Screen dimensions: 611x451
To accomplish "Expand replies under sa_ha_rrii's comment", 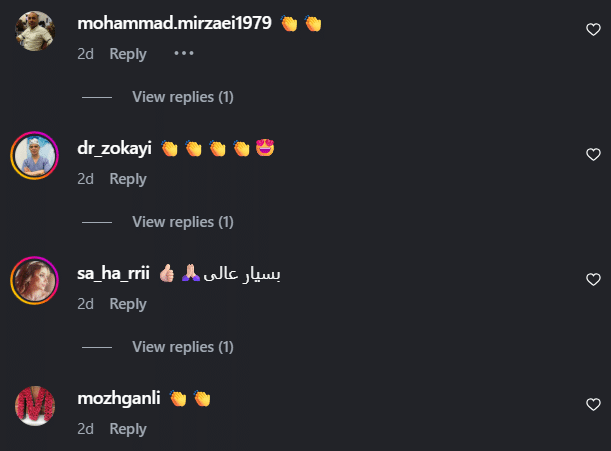I will pos(183,347).
